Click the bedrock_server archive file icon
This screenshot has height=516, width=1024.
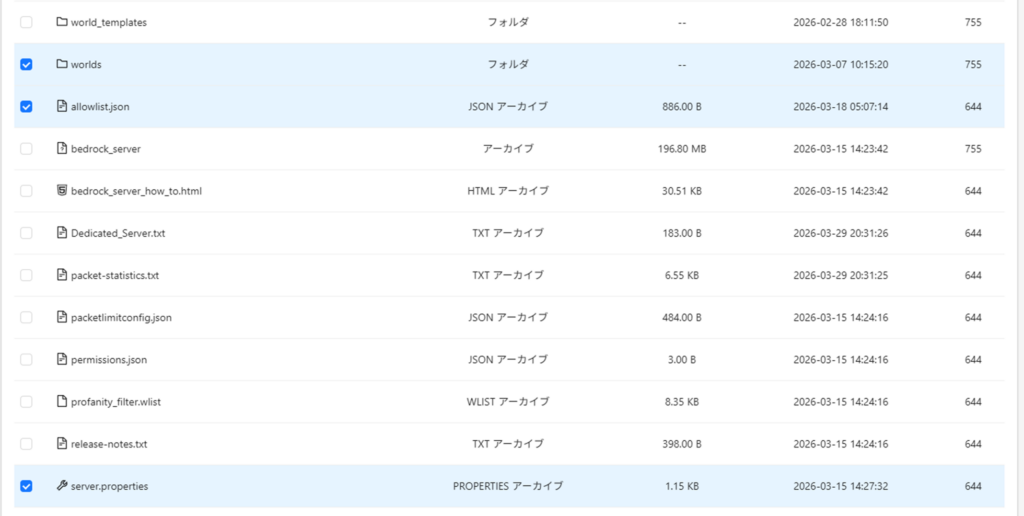62,149
